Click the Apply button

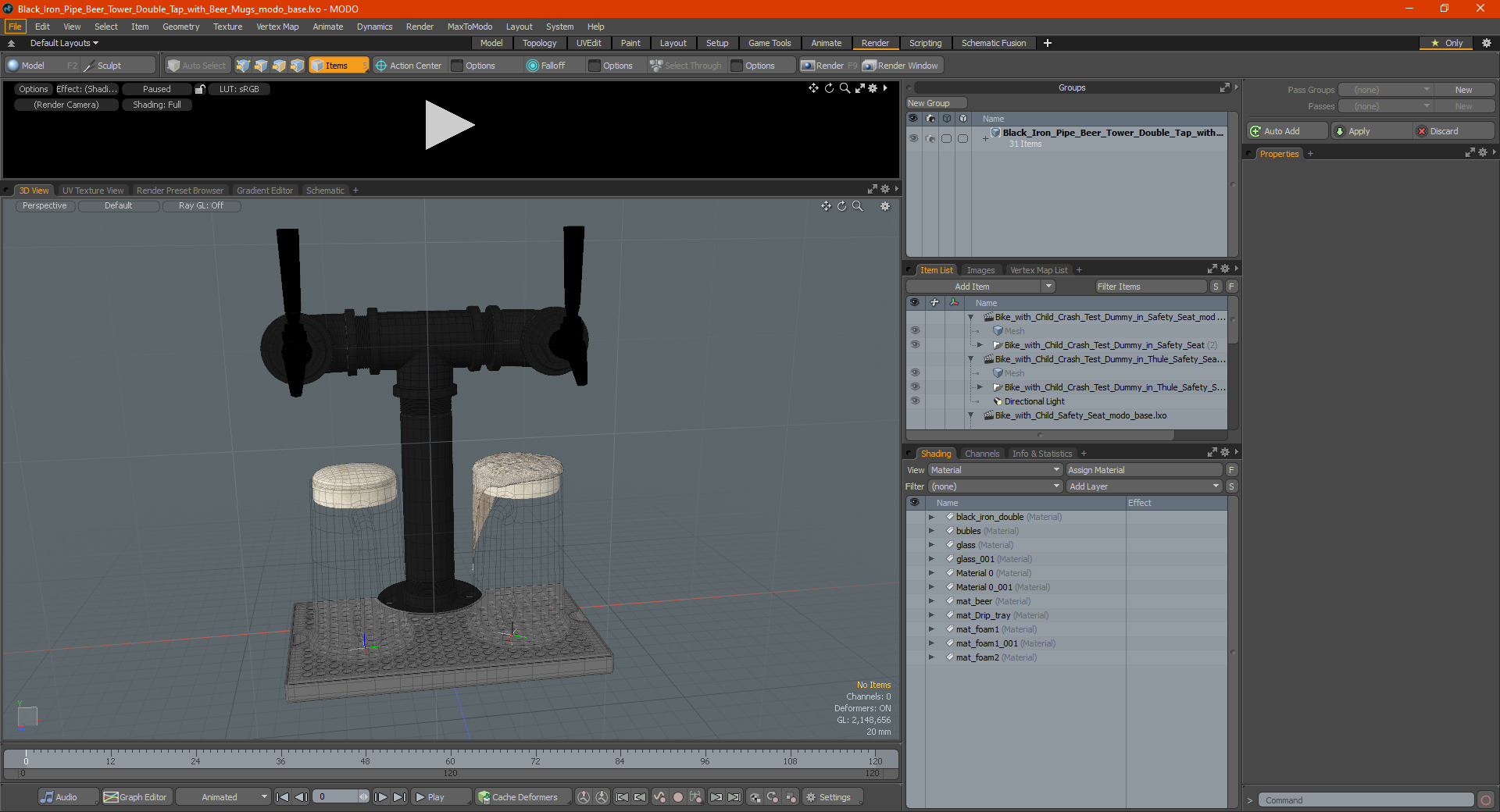pos(1372,131)
